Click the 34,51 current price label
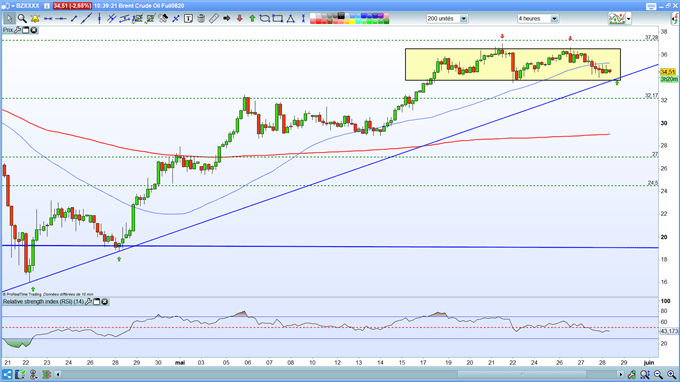 (x=668, y=72)
